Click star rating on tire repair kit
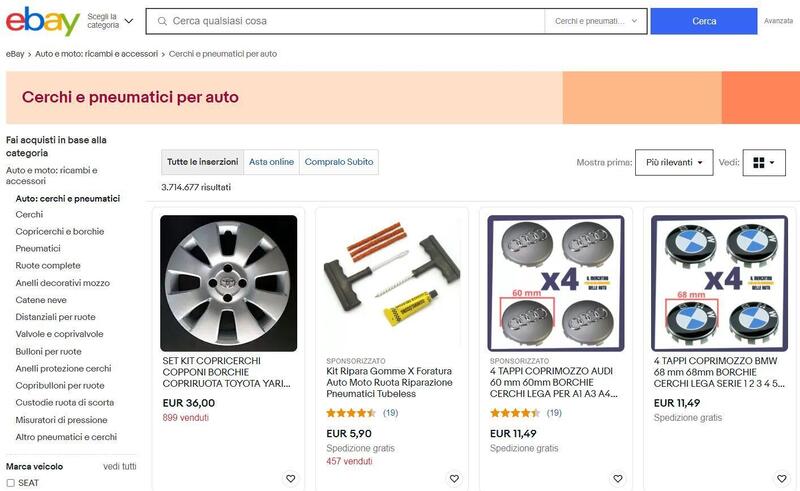Screen dimensions: 800x491 pos(350,413)
